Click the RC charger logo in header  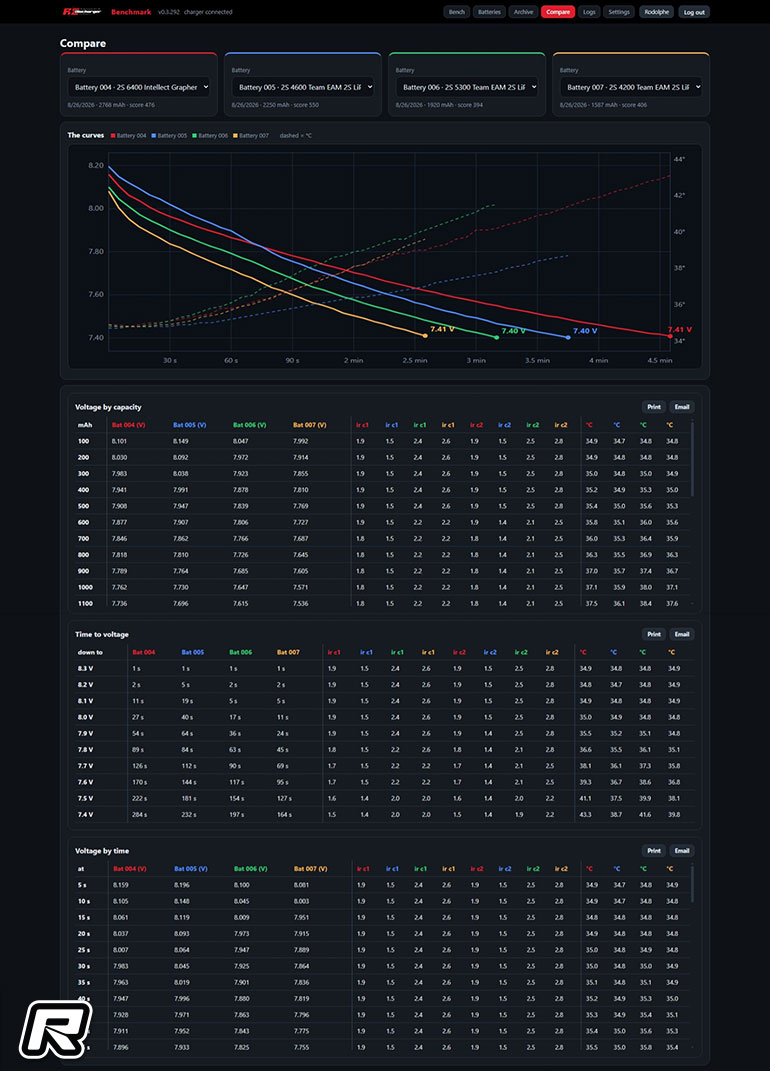point(83,12)
